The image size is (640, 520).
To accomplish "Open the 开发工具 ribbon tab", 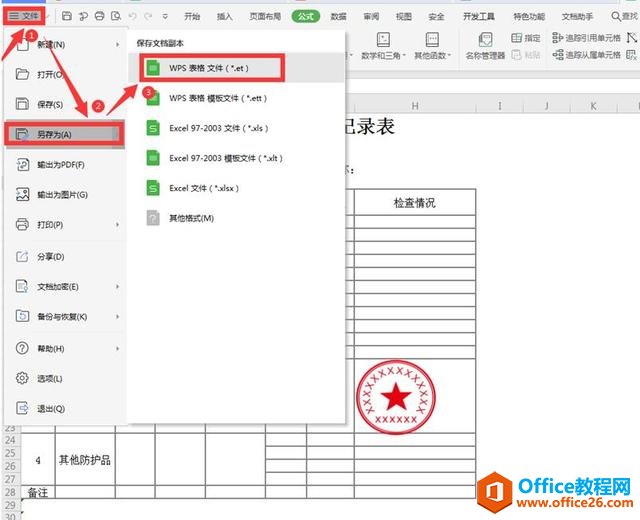I will pos(479,16).
